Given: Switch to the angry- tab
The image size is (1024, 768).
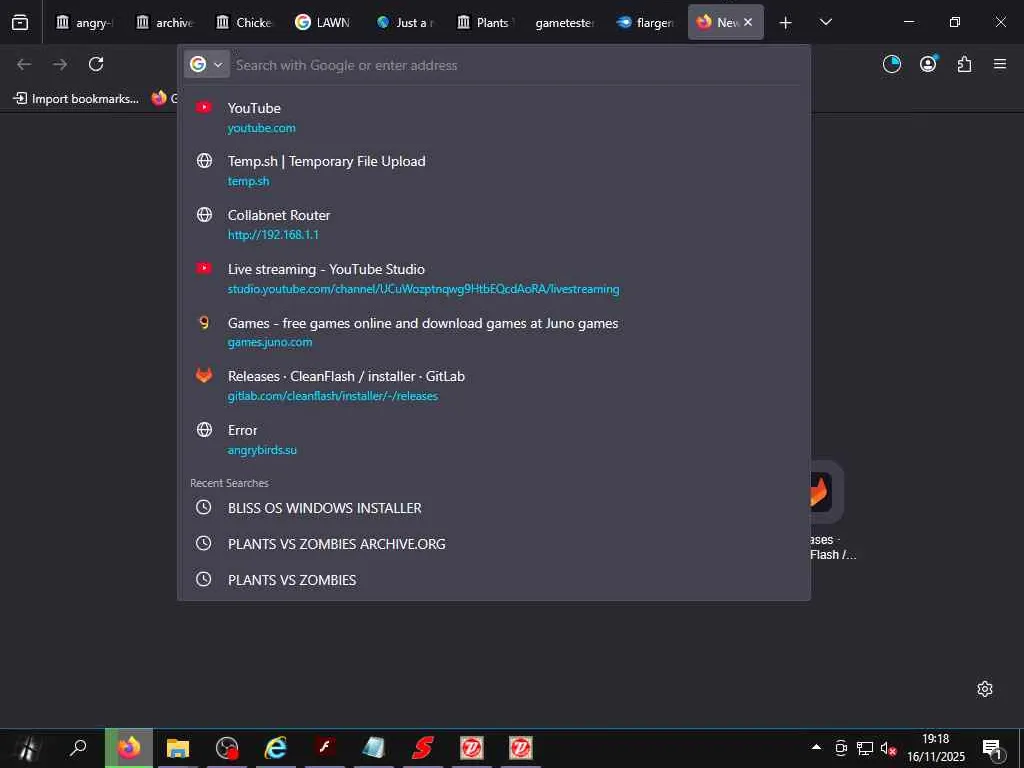Looking at the screenshot, I should 84,23.
